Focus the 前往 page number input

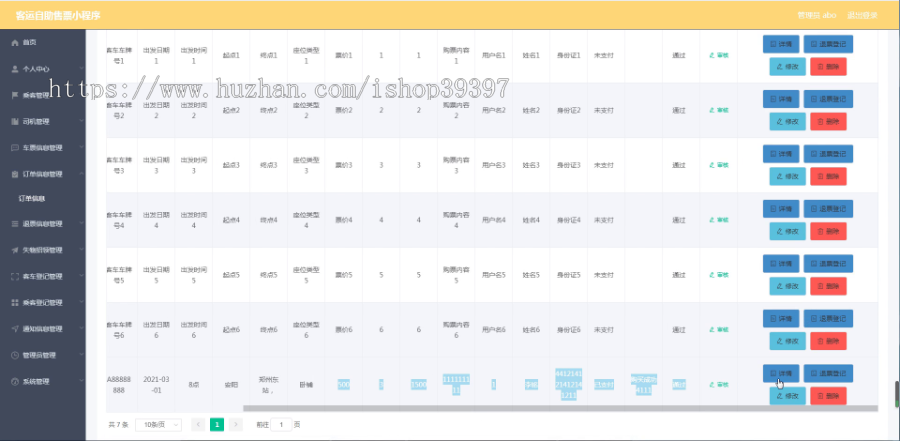281,425
